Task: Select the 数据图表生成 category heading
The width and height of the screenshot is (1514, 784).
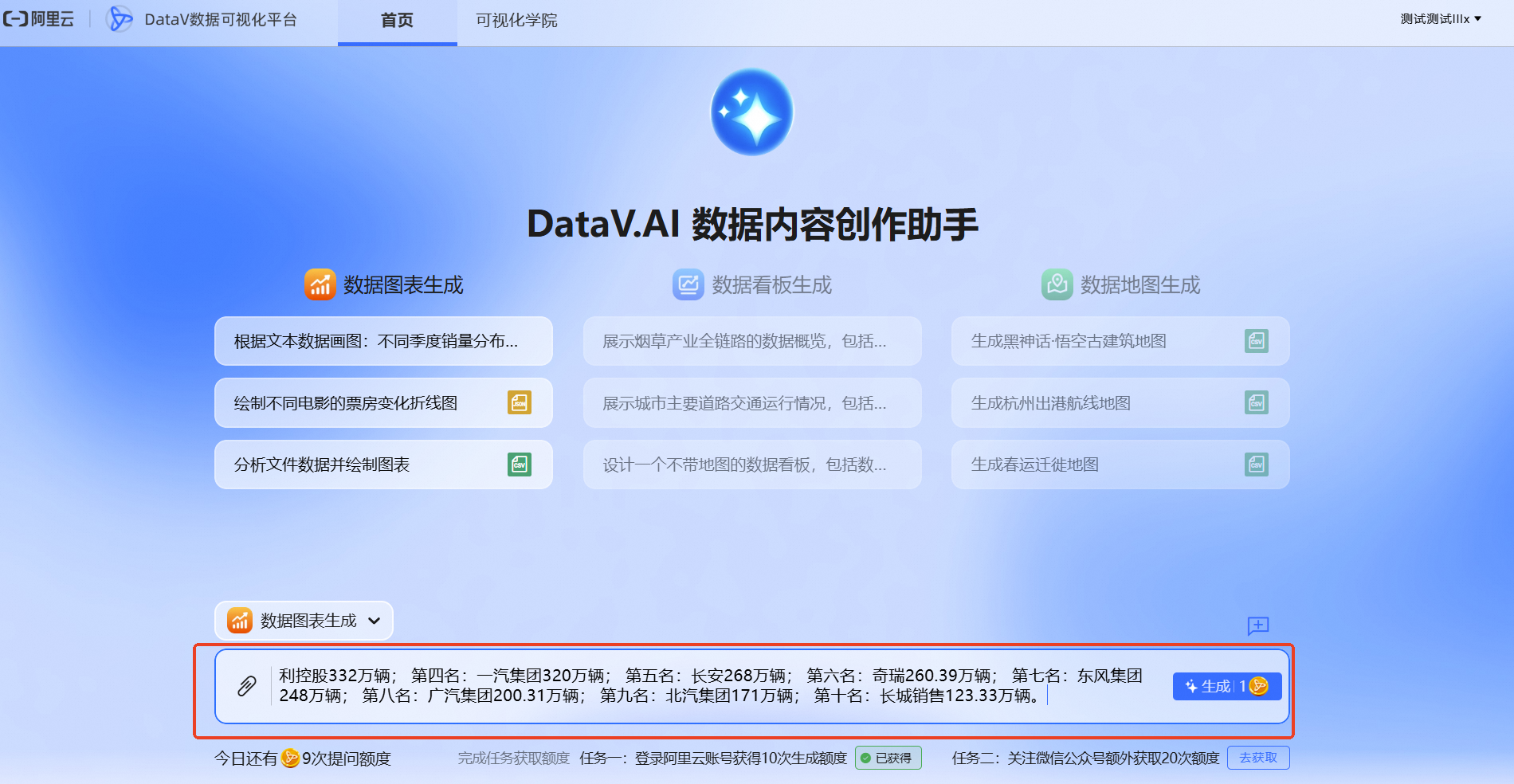Action: pos(384,284)
